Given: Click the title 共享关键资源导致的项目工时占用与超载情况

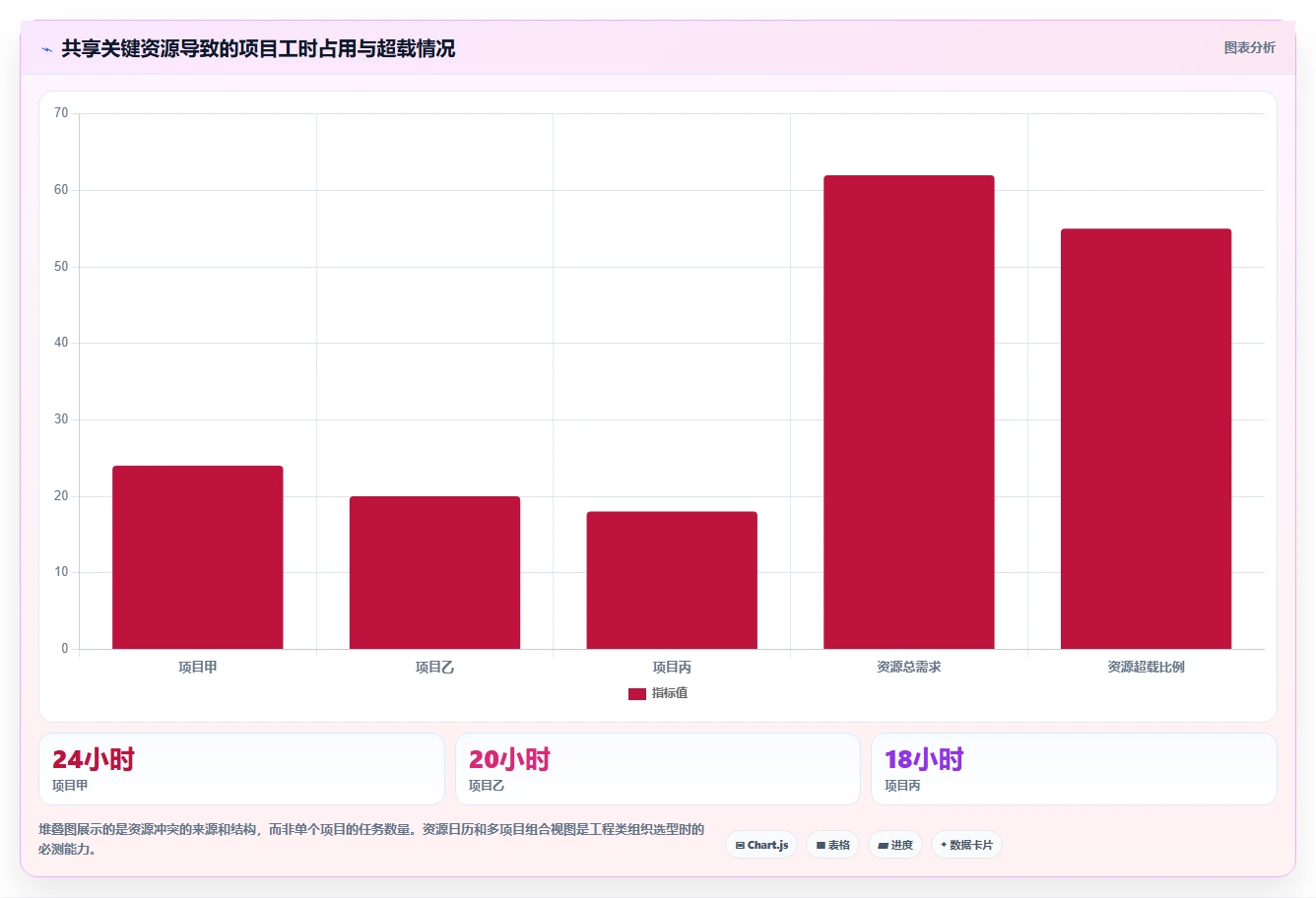Looking at the screenshot, I should coord(258,48).
